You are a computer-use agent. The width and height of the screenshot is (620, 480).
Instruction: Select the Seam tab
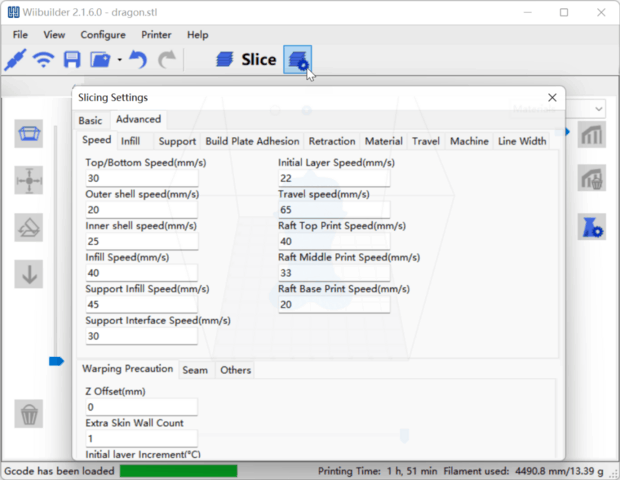(x=195, y=370)
